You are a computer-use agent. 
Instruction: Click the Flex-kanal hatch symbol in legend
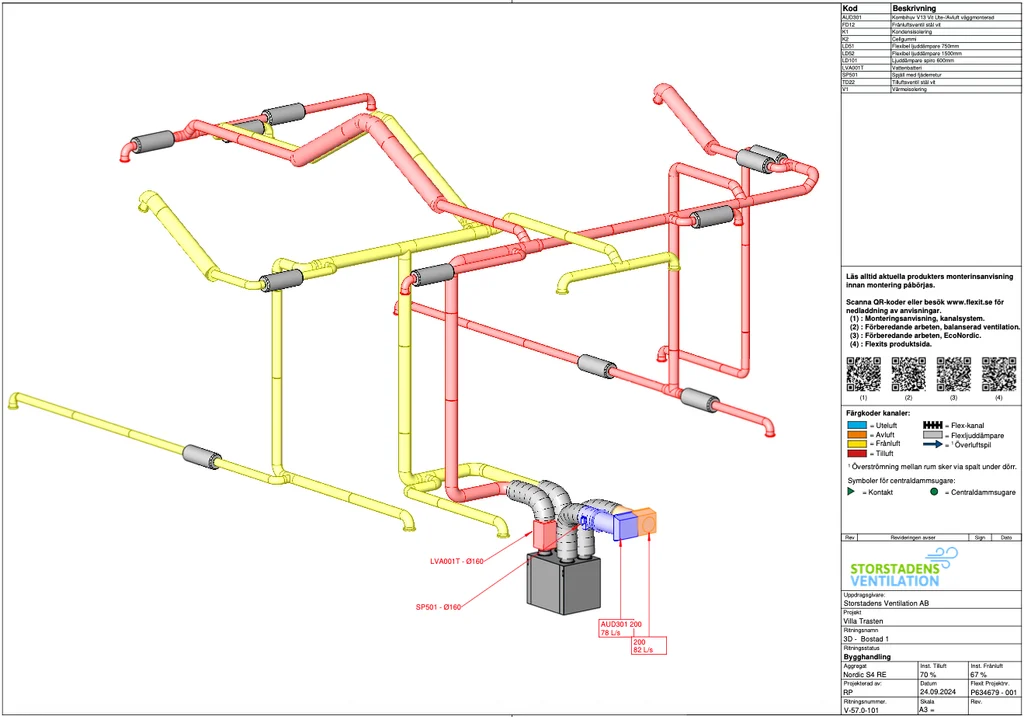click(x=933, y=425)
